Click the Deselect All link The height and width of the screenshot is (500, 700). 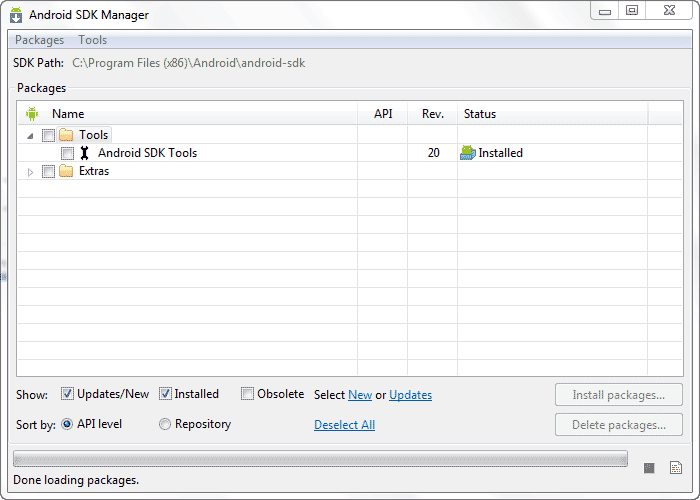click(344, 425)
